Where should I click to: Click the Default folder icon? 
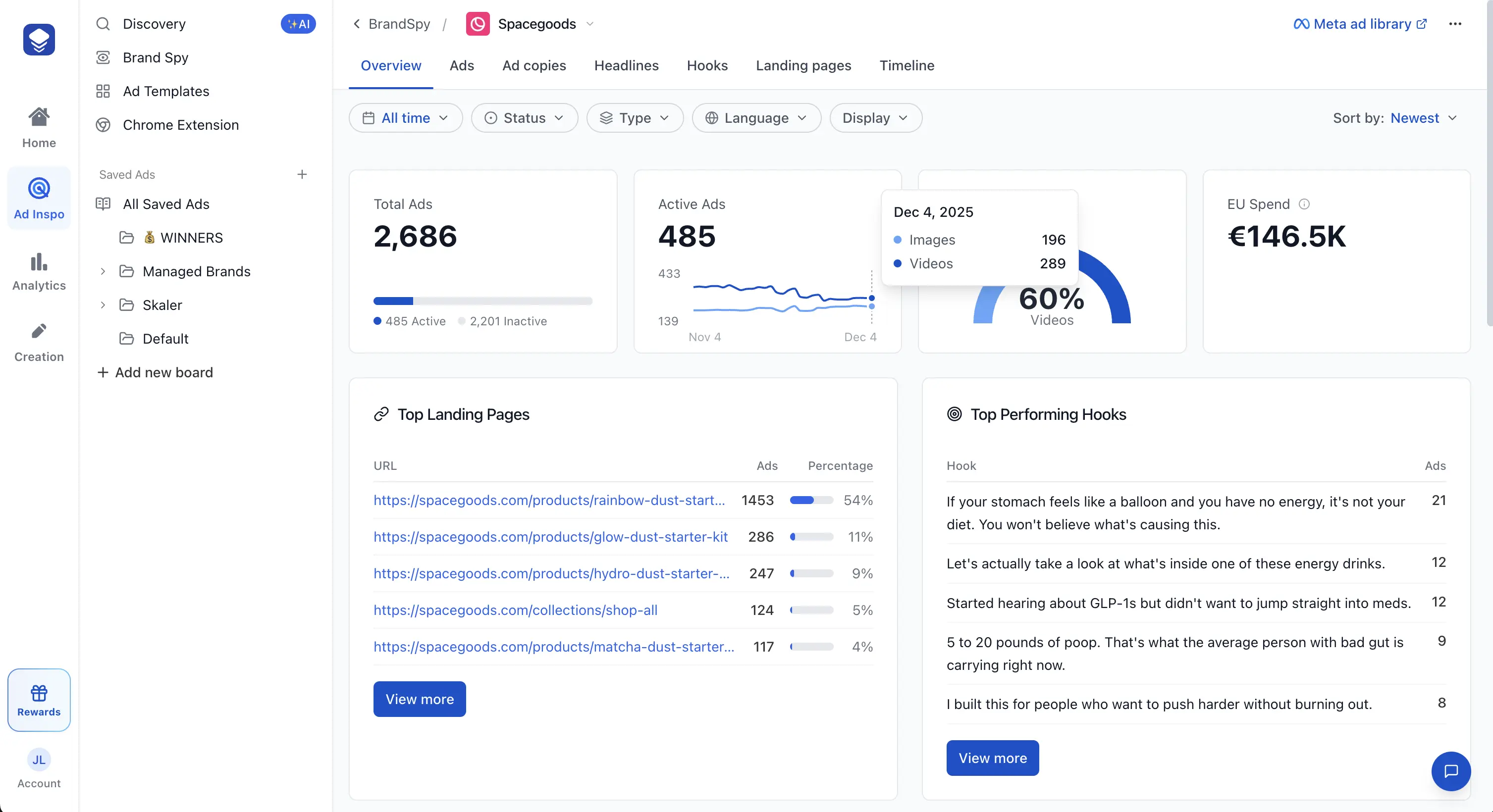(126, 338)
